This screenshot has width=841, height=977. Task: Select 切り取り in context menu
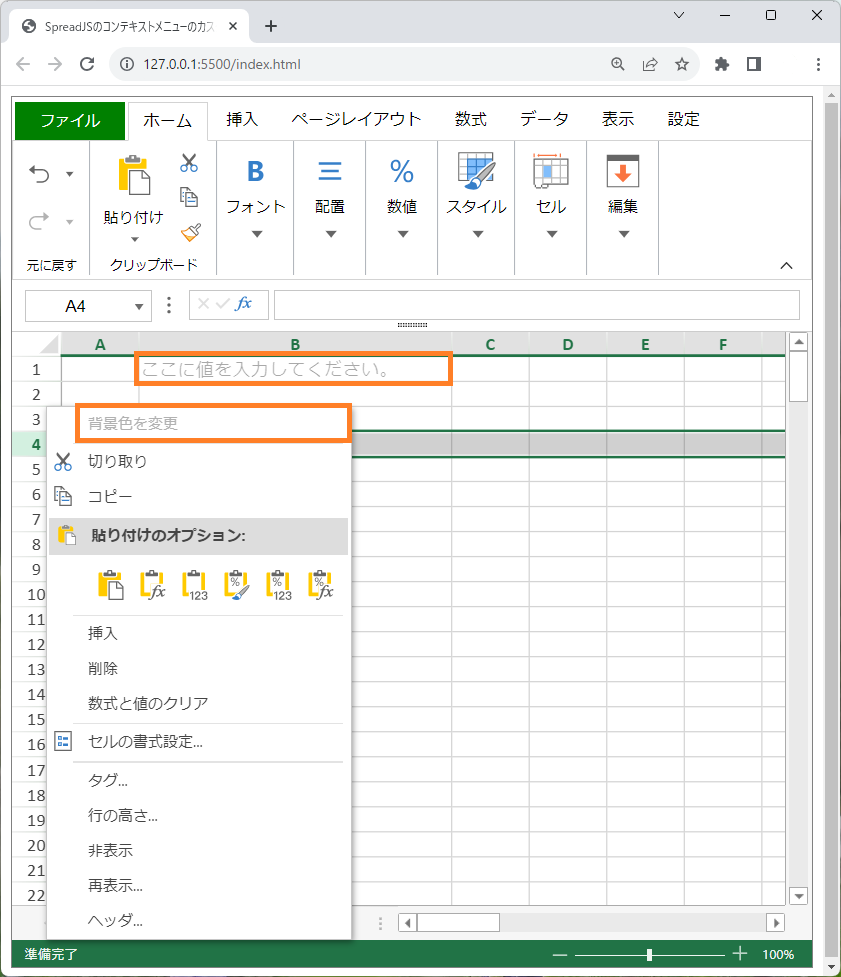(x=199, y=461)
